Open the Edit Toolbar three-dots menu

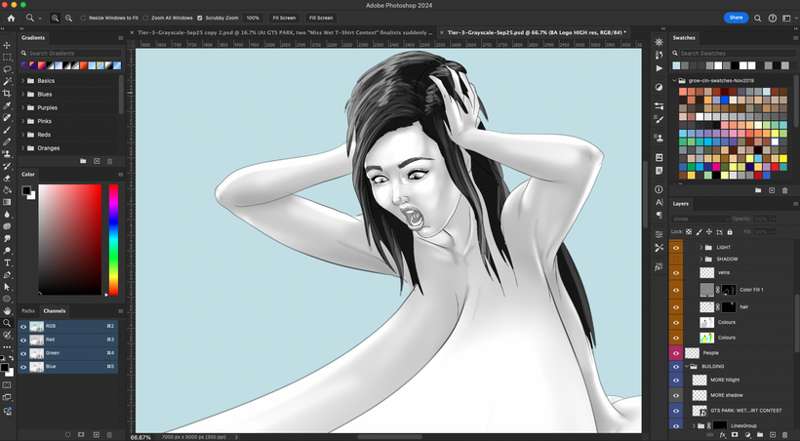(x=7, y=347)
